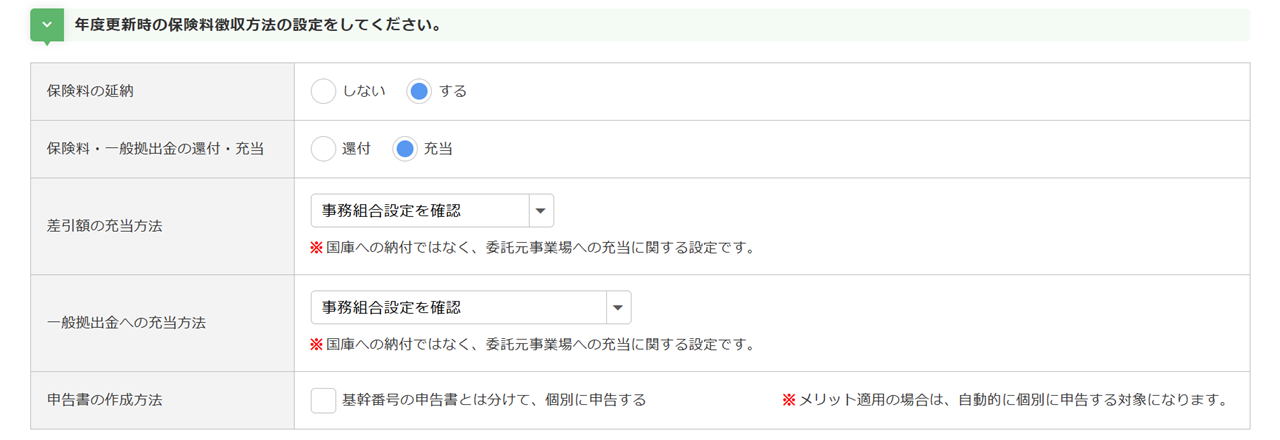
Task: Select しない for 保険料の延納
Action: click(x=324, y=91)
